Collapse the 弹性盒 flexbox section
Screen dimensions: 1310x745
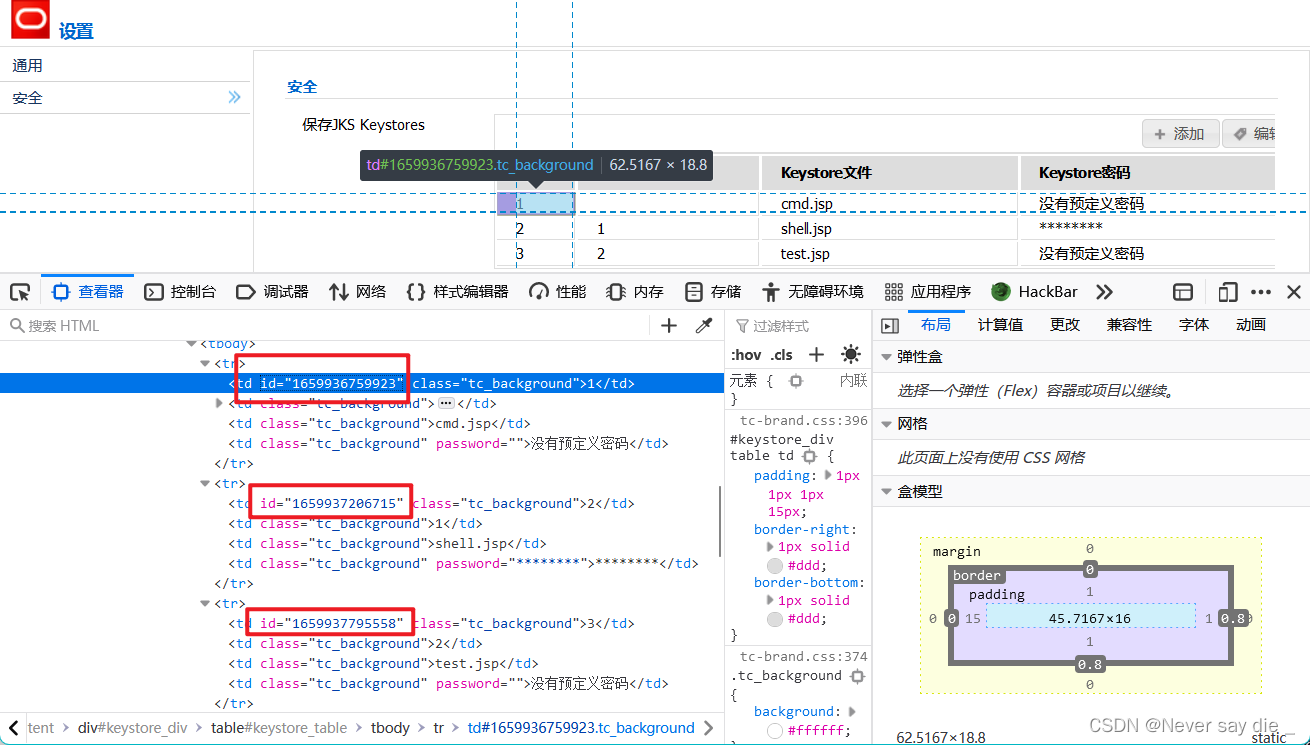886,357
